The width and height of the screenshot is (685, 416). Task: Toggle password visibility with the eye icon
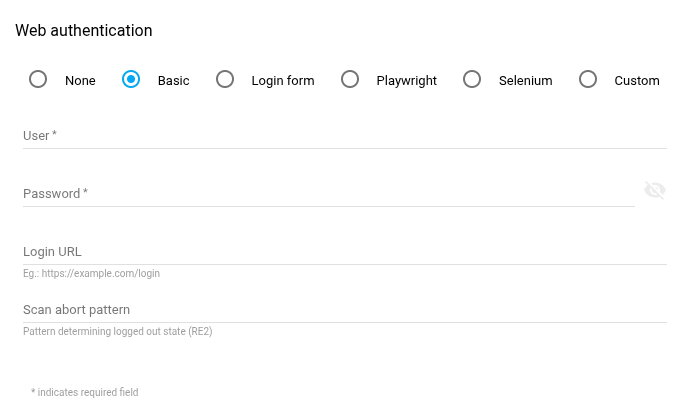pos(655,190)
